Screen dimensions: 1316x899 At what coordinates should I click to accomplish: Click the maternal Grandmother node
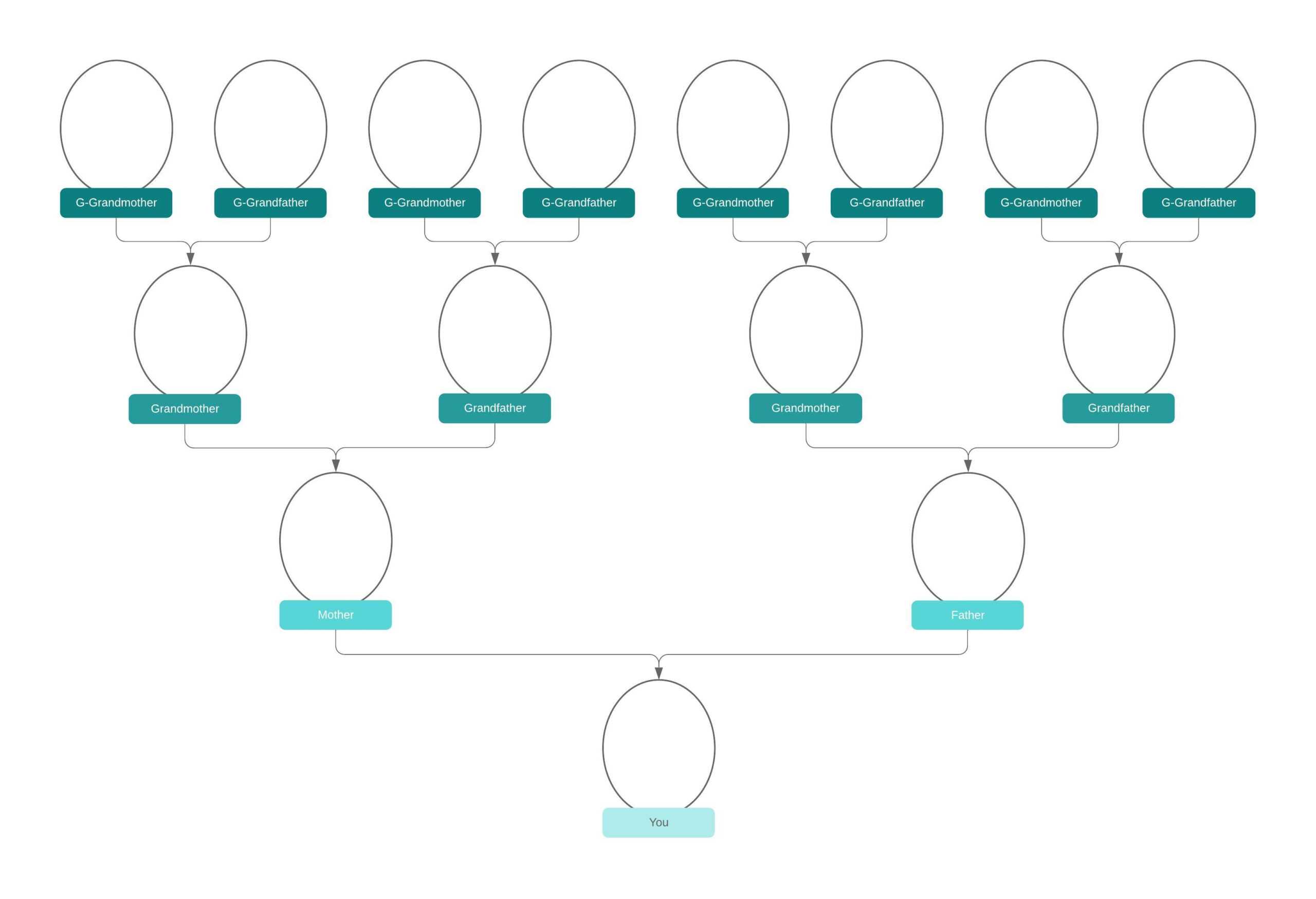(x=185, y=407)
